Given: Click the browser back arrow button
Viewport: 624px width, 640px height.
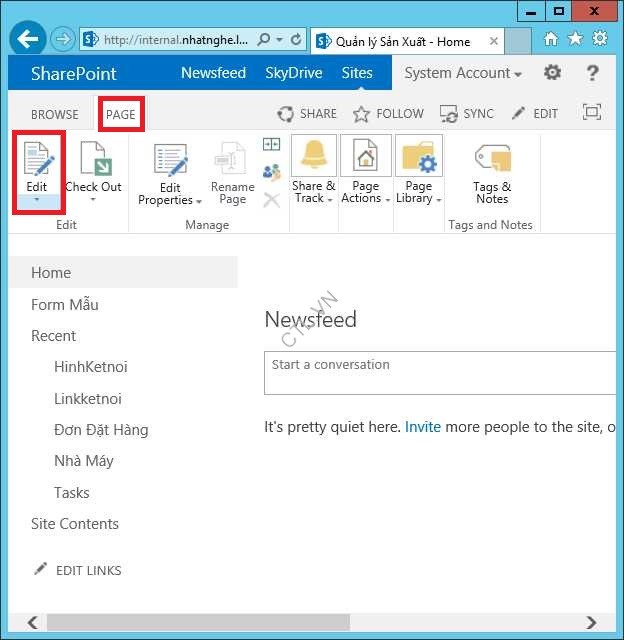Looking at the screenshot, I should click(x=27, y=40).
